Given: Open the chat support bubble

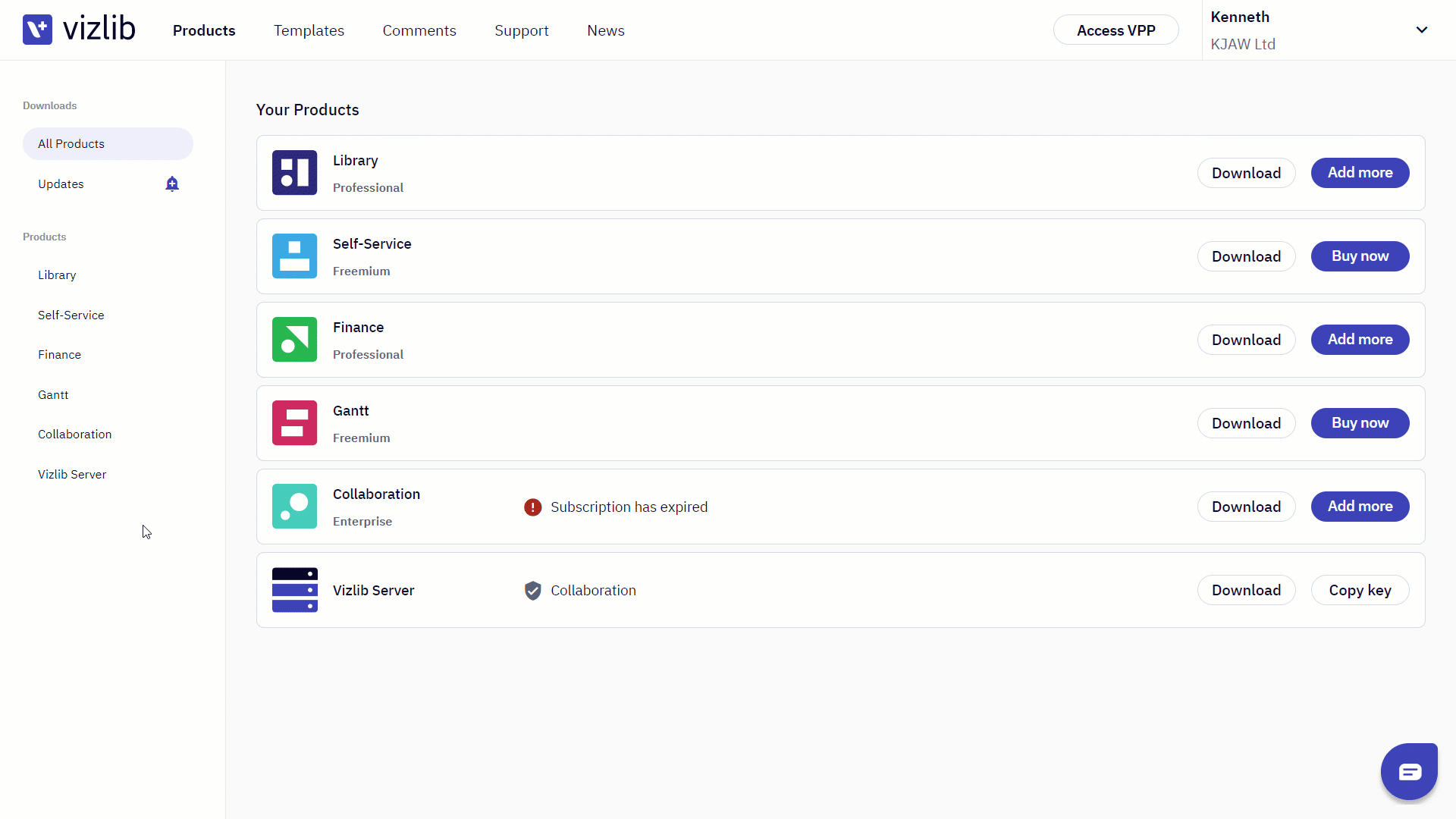Looking at the screenshot, I should [1409, 772].
